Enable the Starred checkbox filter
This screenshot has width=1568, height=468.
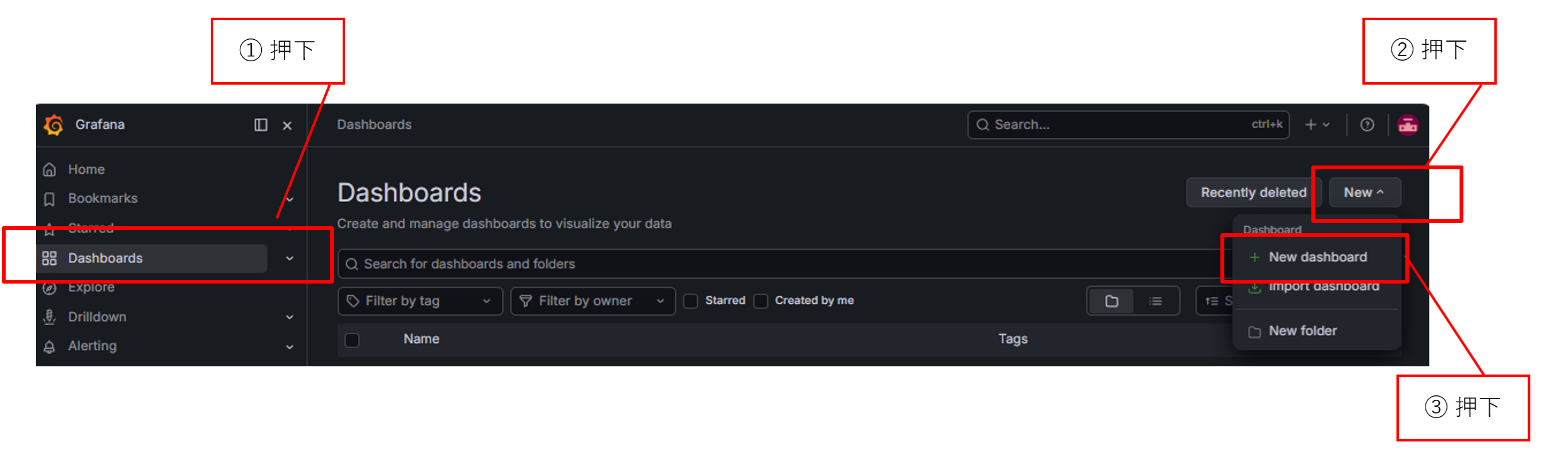pyautogui.click(x=691, y=301)
